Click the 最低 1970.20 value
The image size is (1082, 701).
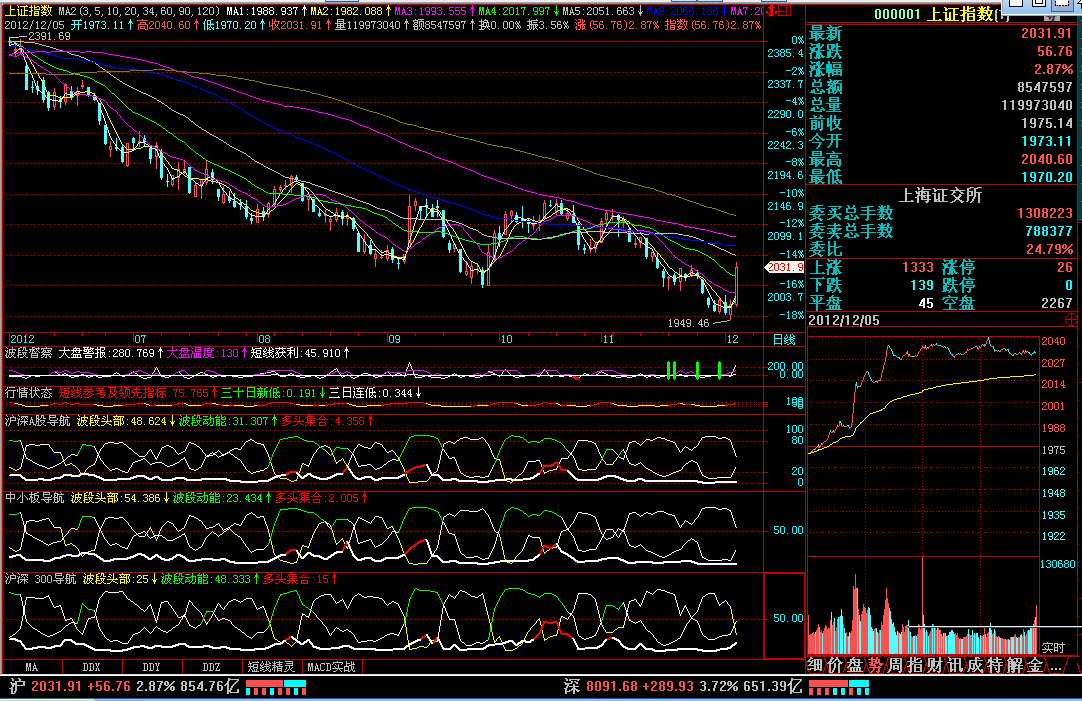pos(1046,177)
